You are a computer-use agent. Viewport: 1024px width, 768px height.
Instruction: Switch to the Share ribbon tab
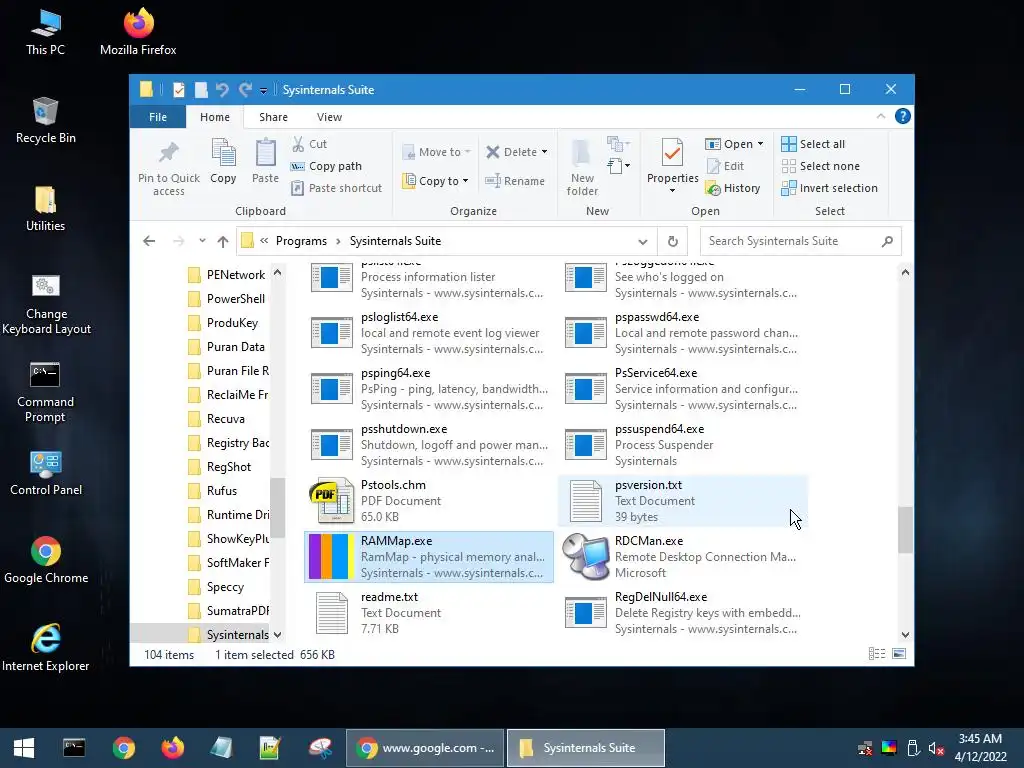(273, 117)
